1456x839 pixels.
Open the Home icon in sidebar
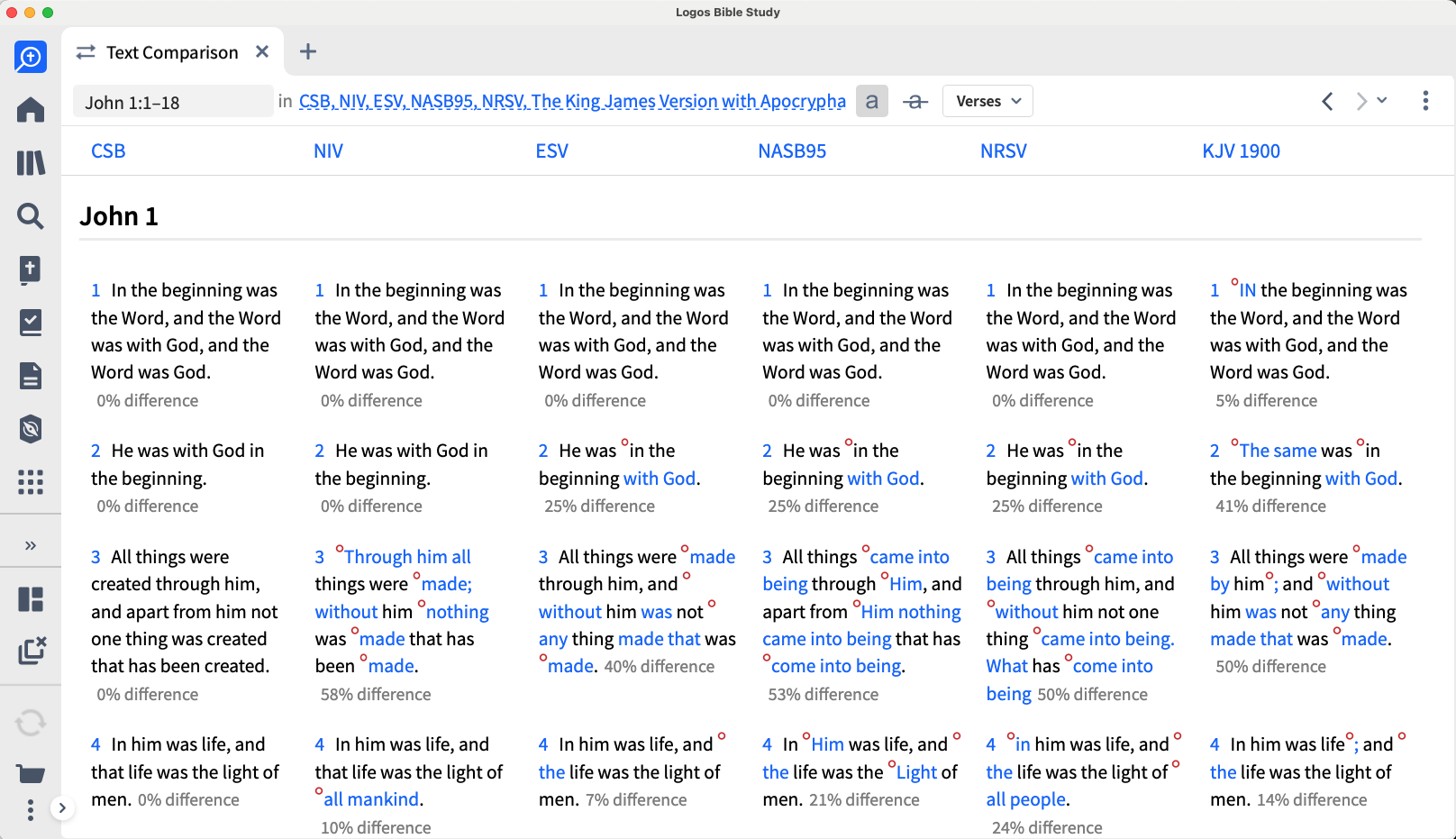(x=31, y=110)
